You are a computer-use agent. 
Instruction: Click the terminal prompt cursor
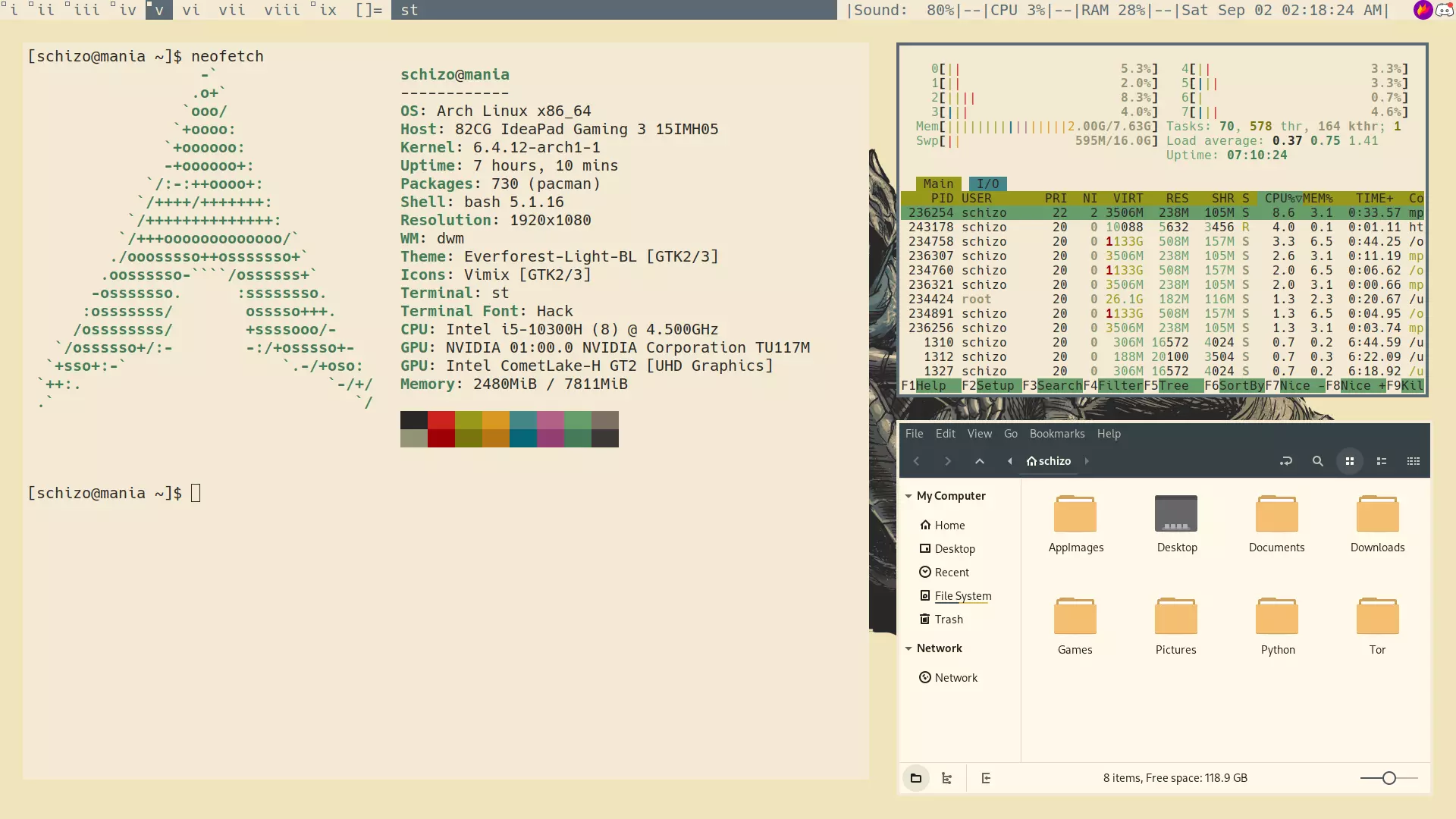[x=196, y=493]
